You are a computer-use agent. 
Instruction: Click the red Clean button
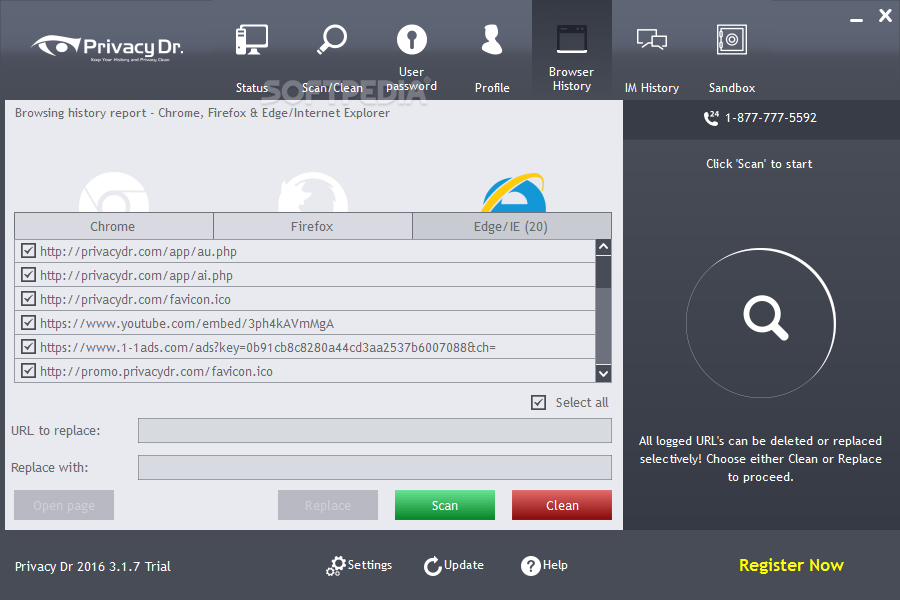click(562, 505)
